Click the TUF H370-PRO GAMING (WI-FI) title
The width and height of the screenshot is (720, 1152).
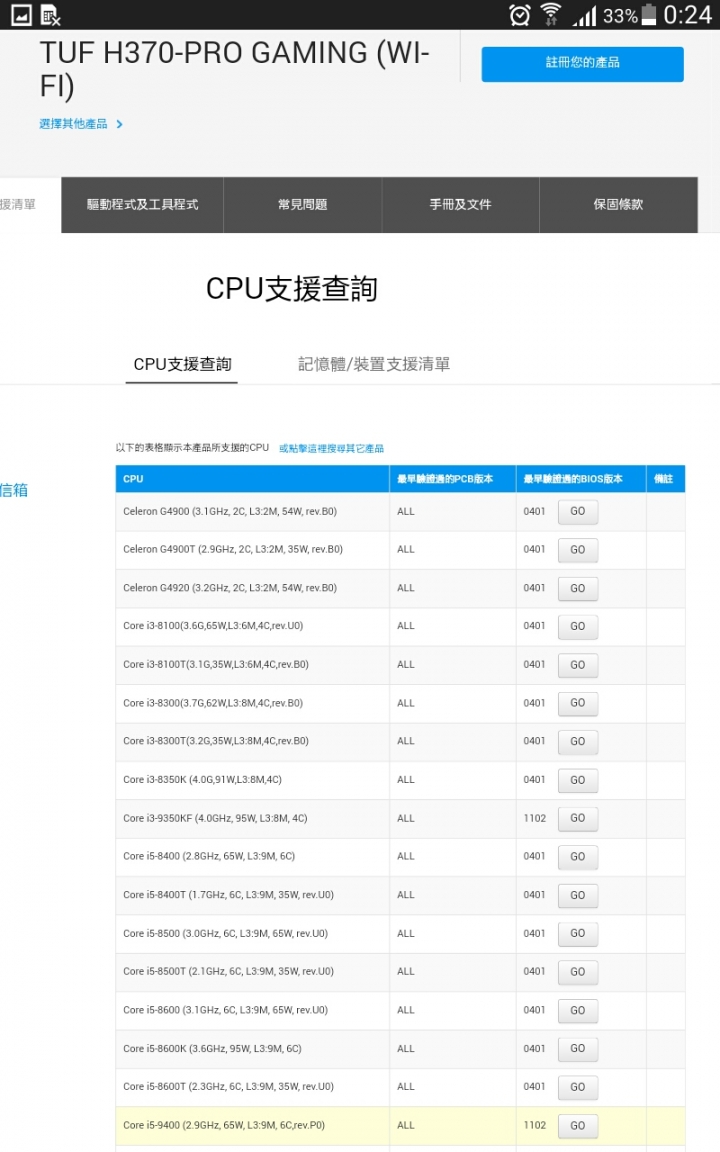pyautogui.click(x=234, y=69)
